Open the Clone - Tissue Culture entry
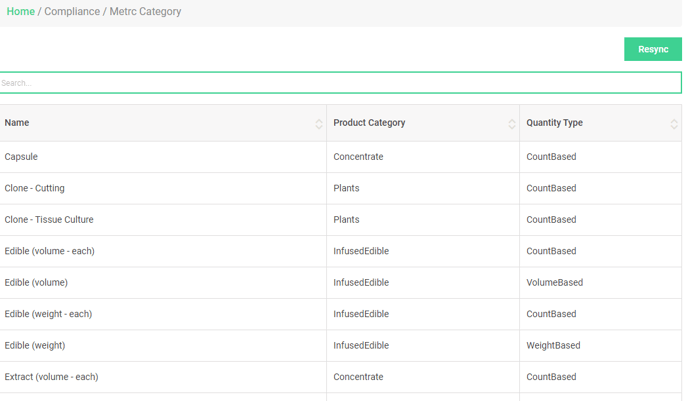The image size is (688, 401). click(340, 220)
